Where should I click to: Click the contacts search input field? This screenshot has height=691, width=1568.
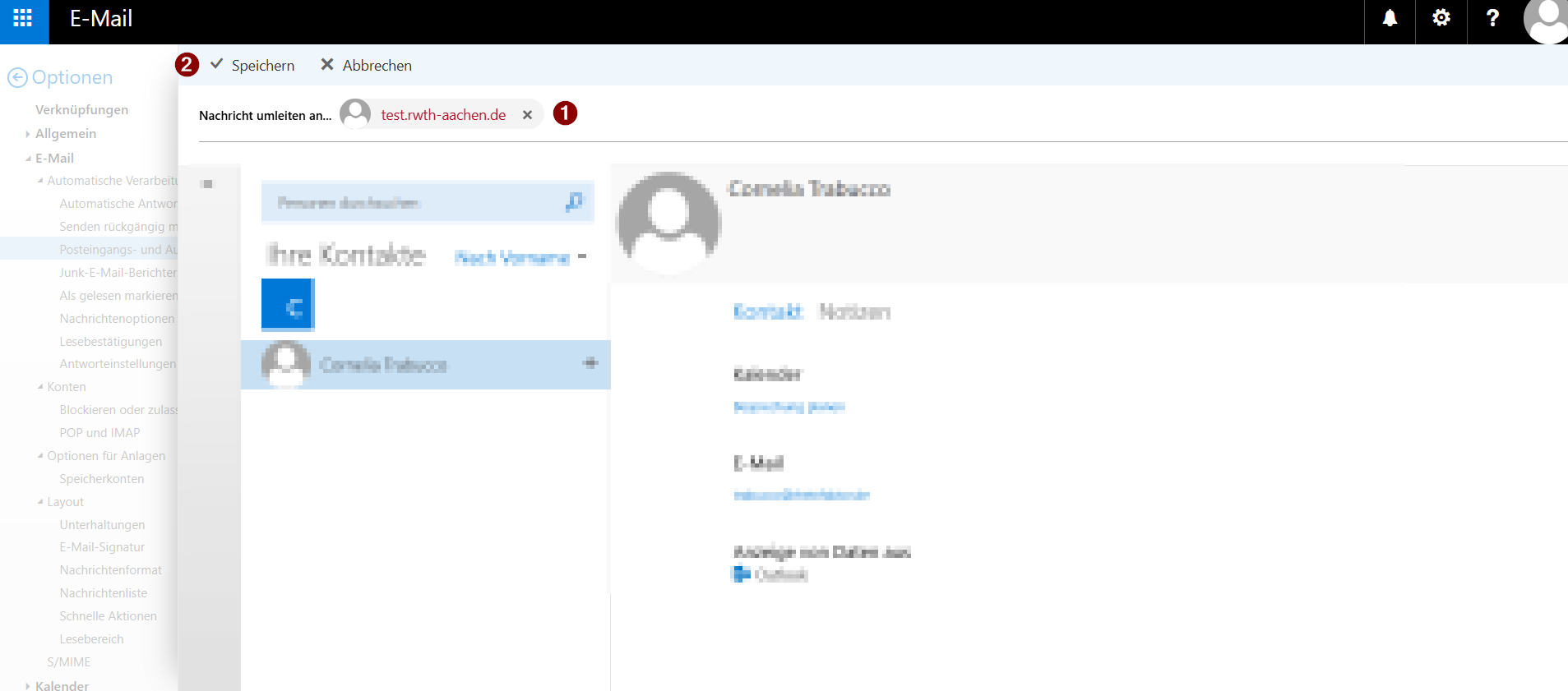point(411,202)
